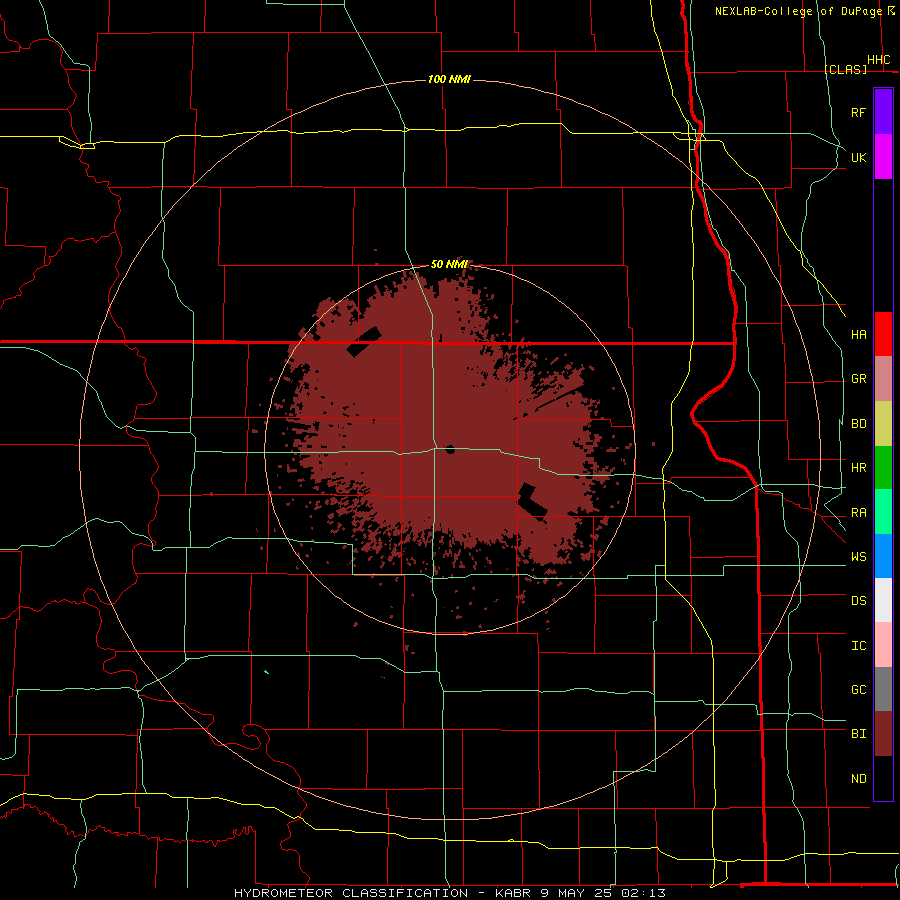
Task: Click the BD legend label
Action: [x=858, y=424]
